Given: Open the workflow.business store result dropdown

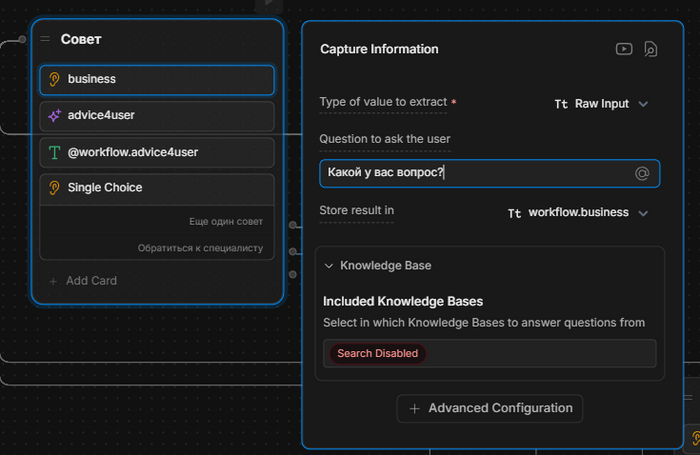Looking at the screenshot, I should [x=579, y=213].
